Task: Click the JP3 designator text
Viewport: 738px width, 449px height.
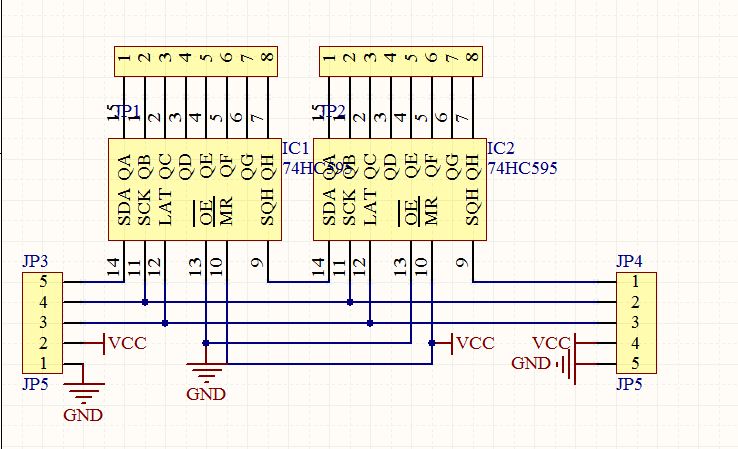Action: click(x=35, y=261)
